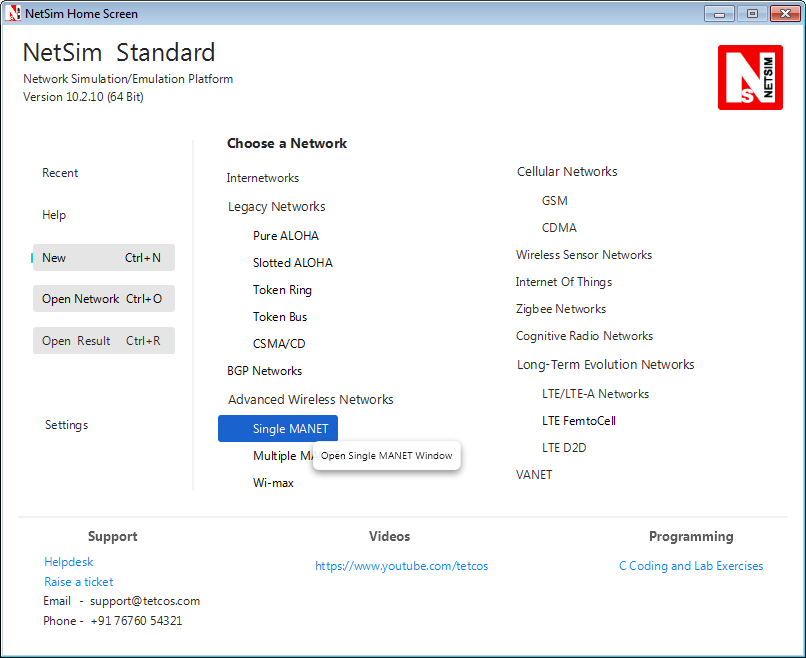Choose GSM network
Image resolution: width=806 pixels, height=658 pixels.
click(x=555, y=200)
